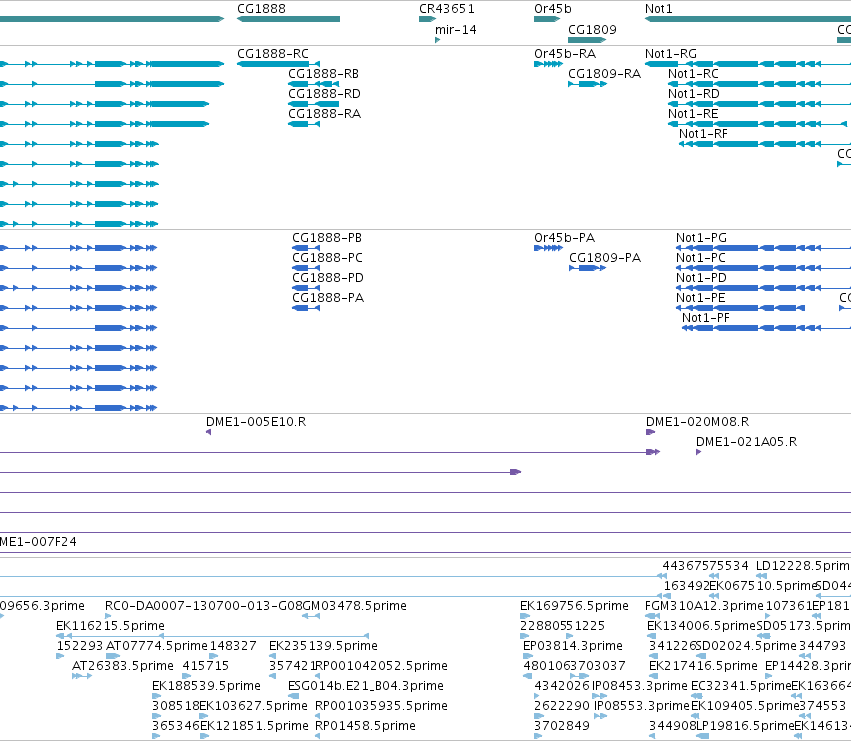Click the CG1888 gene label

tap(261, 9)
